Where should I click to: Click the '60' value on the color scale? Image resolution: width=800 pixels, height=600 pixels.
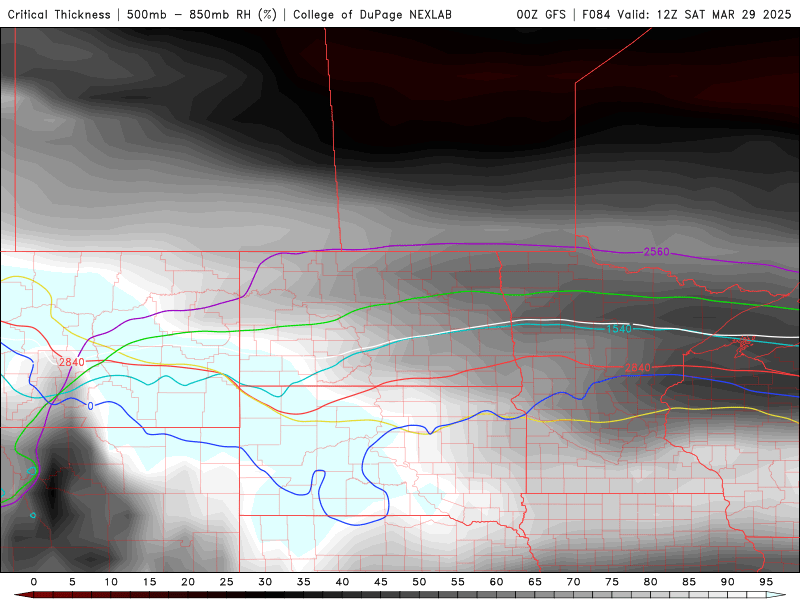coord(496,582)
